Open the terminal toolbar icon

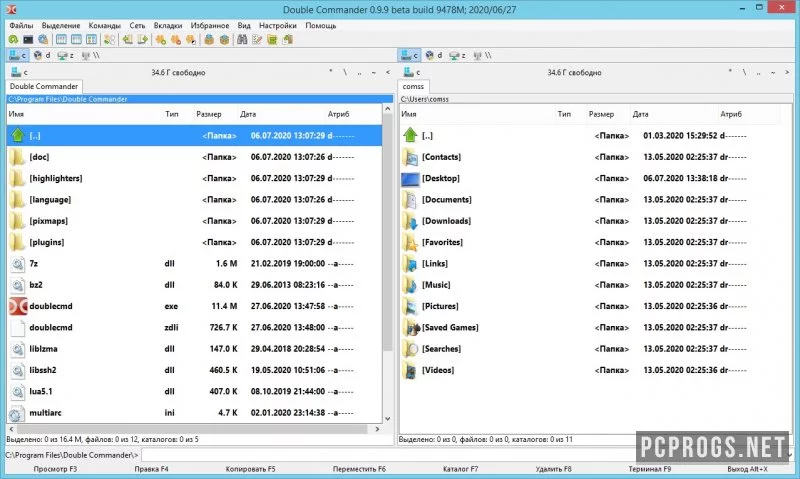point(28,40)
